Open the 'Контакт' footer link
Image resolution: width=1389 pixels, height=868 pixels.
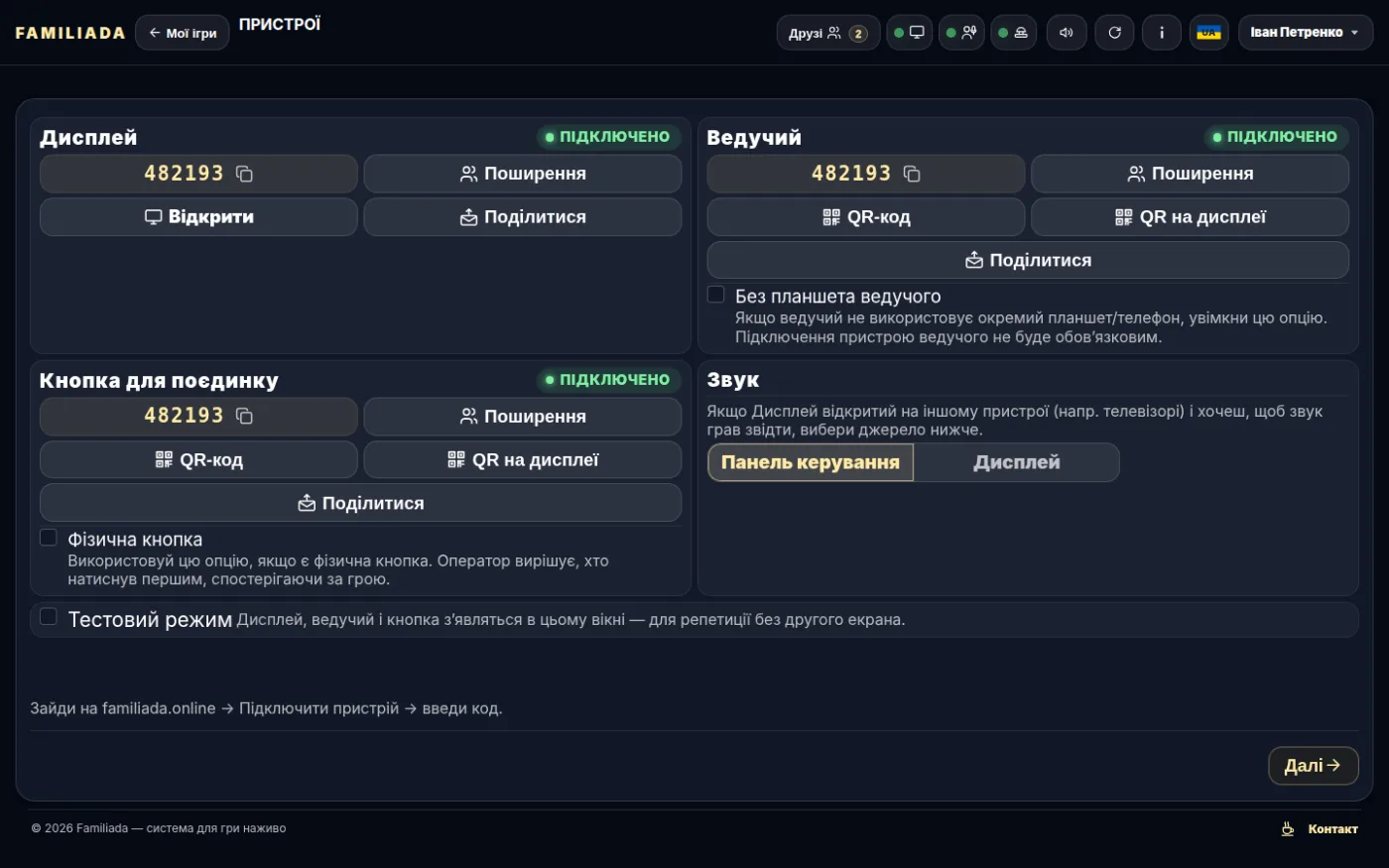tap(1320, 829)
